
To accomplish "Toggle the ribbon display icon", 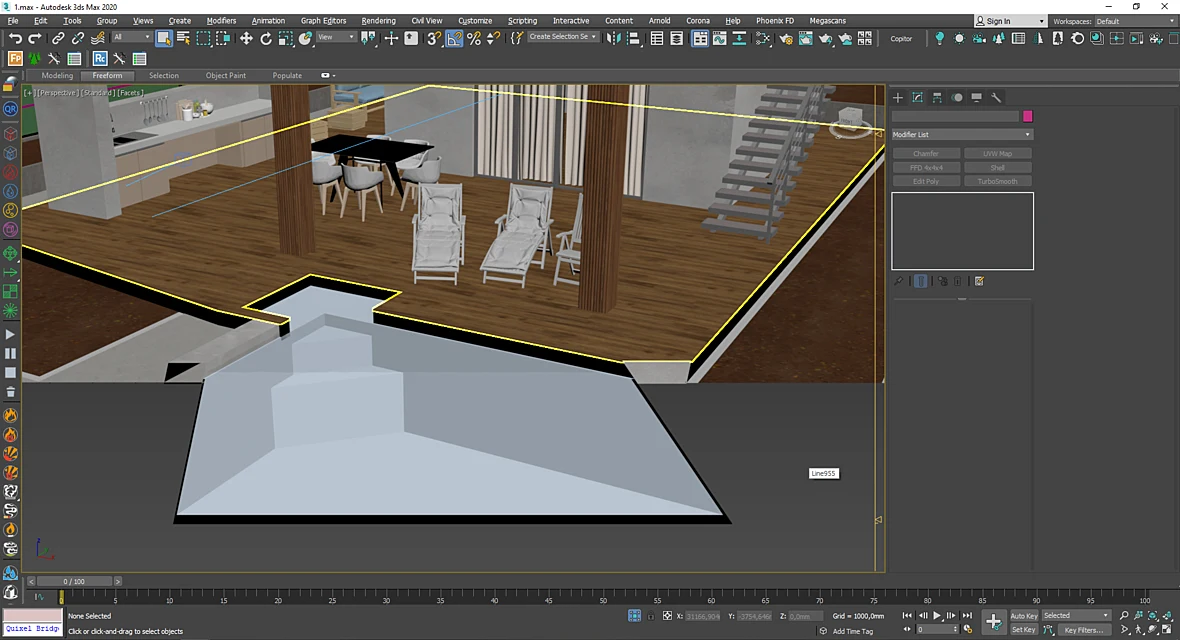I will point(700,38).
